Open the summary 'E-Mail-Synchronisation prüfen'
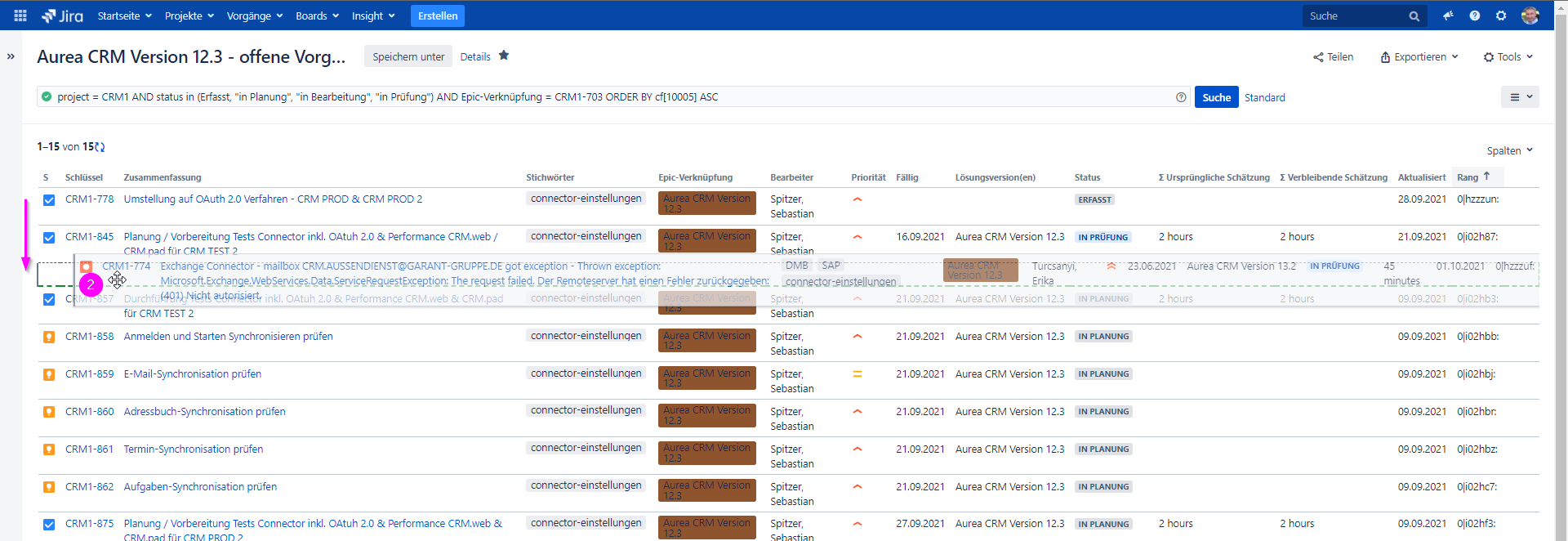The height and width of the screenshot is (541, 1568). pyautogui.click(x=193, y=374)
